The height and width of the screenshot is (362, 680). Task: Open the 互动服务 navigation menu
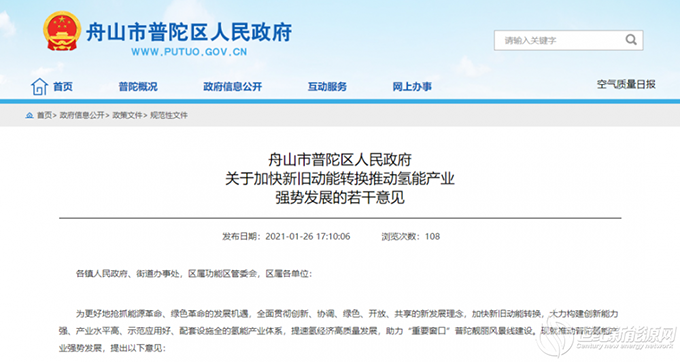click(327, 87)
